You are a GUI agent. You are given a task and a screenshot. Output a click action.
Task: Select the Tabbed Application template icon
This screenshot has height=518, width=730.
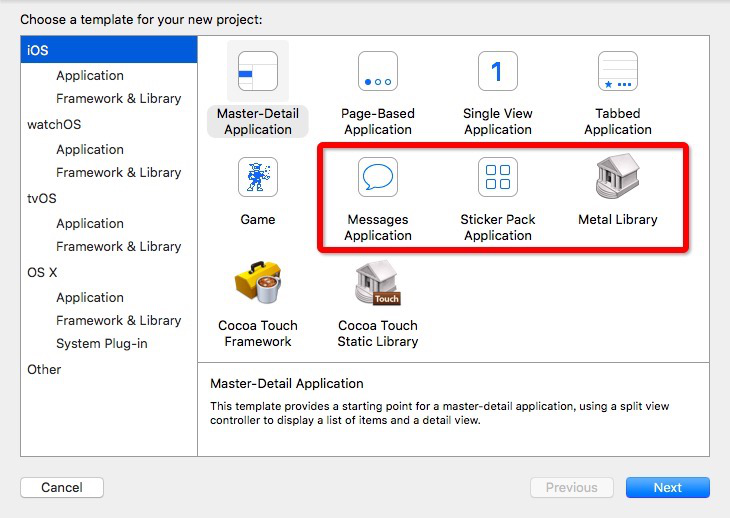(617, 73)
